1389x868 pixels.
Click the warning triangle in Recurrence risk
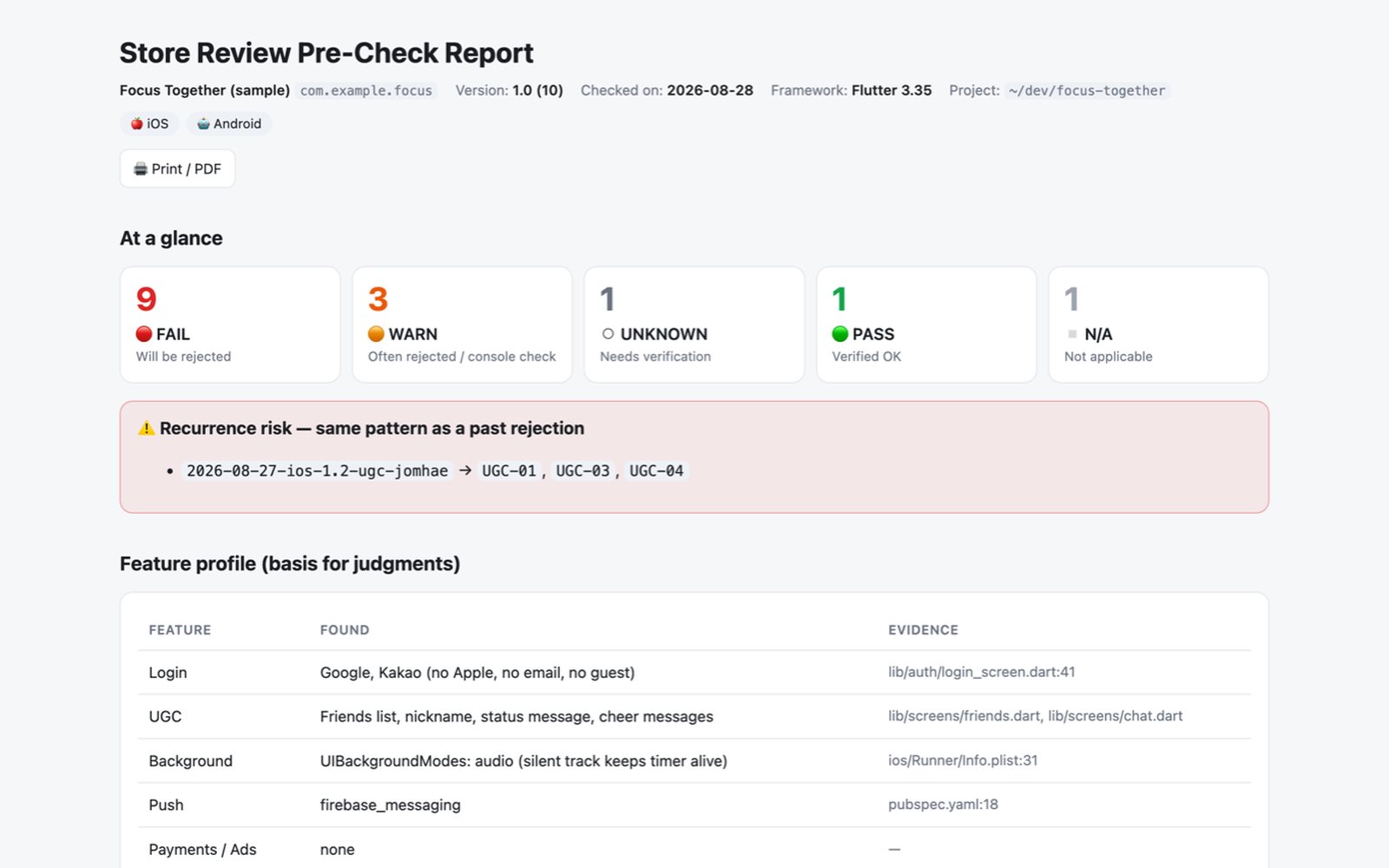(146, 428)
